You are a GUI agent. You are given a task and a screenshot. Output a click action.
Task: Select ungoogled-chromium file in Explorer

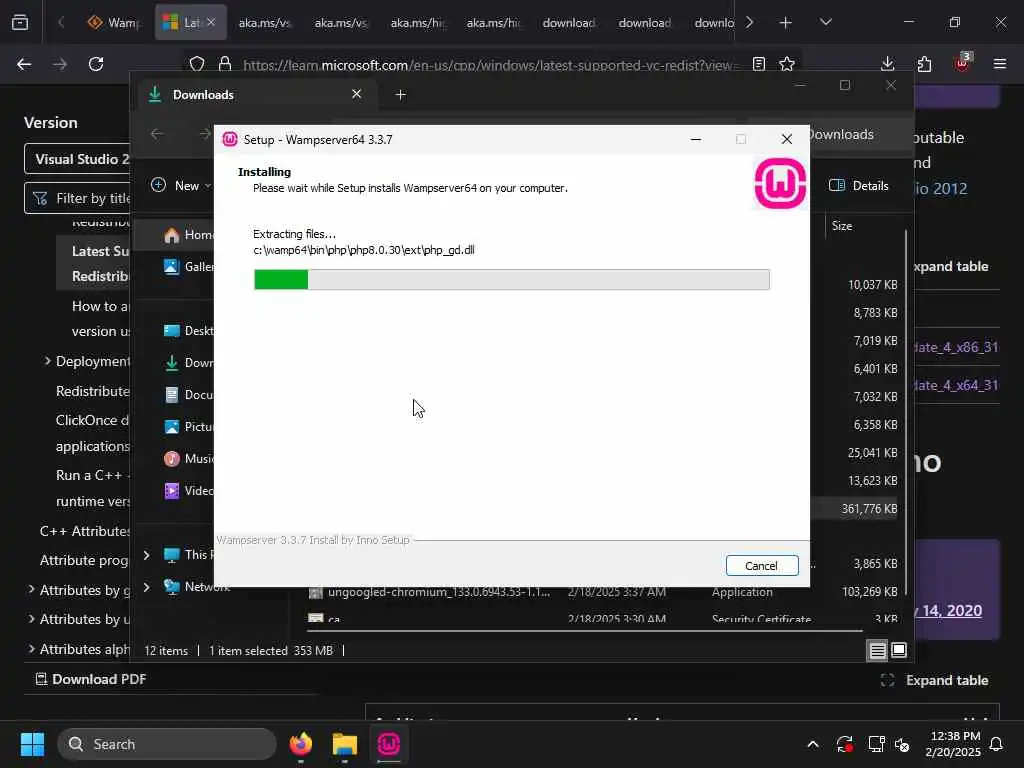tap(439, 592)
